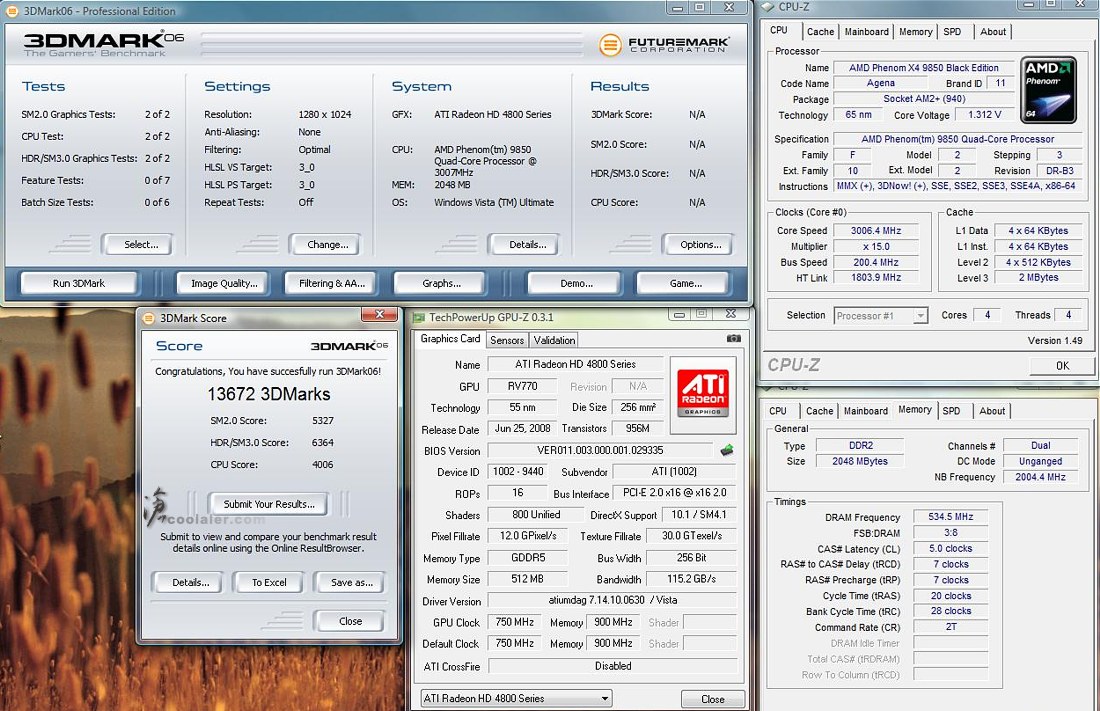Screen dimensions: 1100x711
Task: Export the score with To Excel
Action: pos(269,583)
